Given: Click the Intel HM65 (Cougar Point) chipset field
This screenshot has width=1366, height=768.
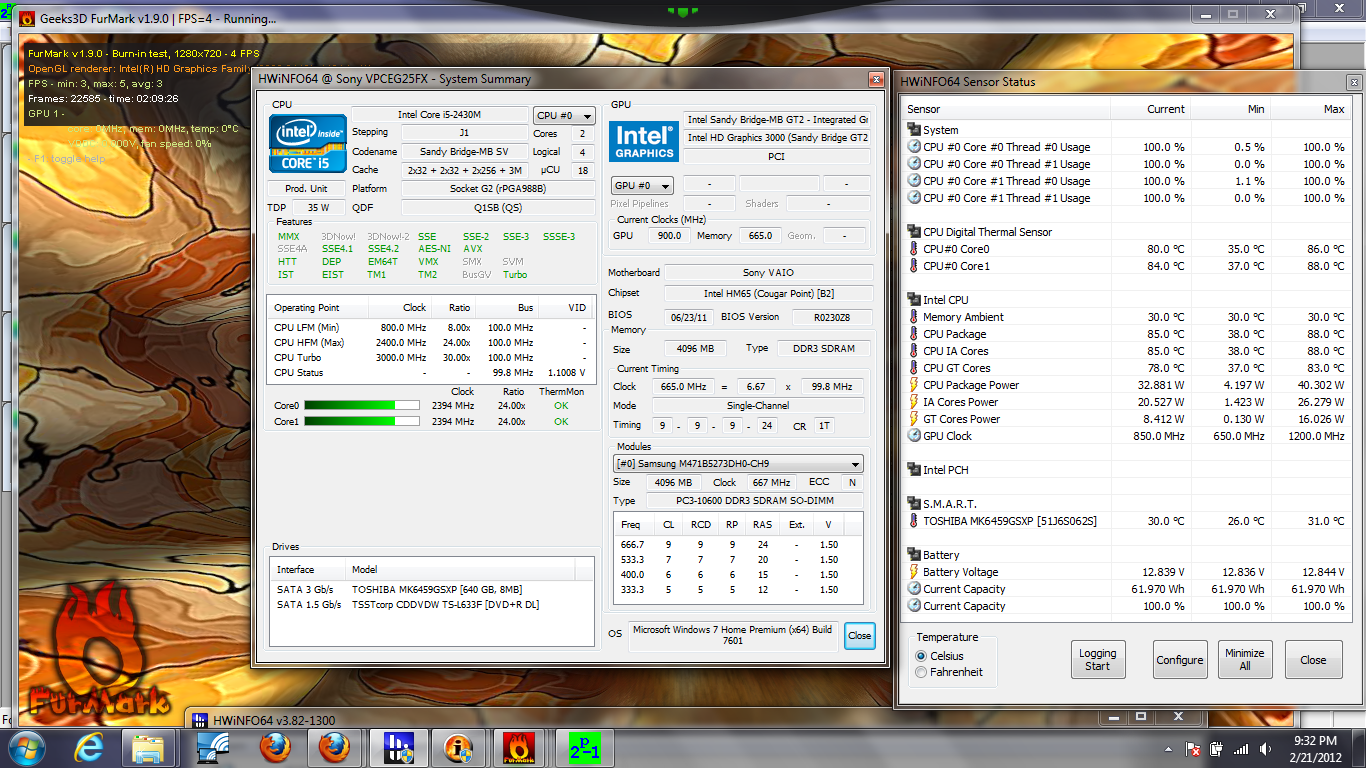Looking at the screenshot, I should click(768, 293).
